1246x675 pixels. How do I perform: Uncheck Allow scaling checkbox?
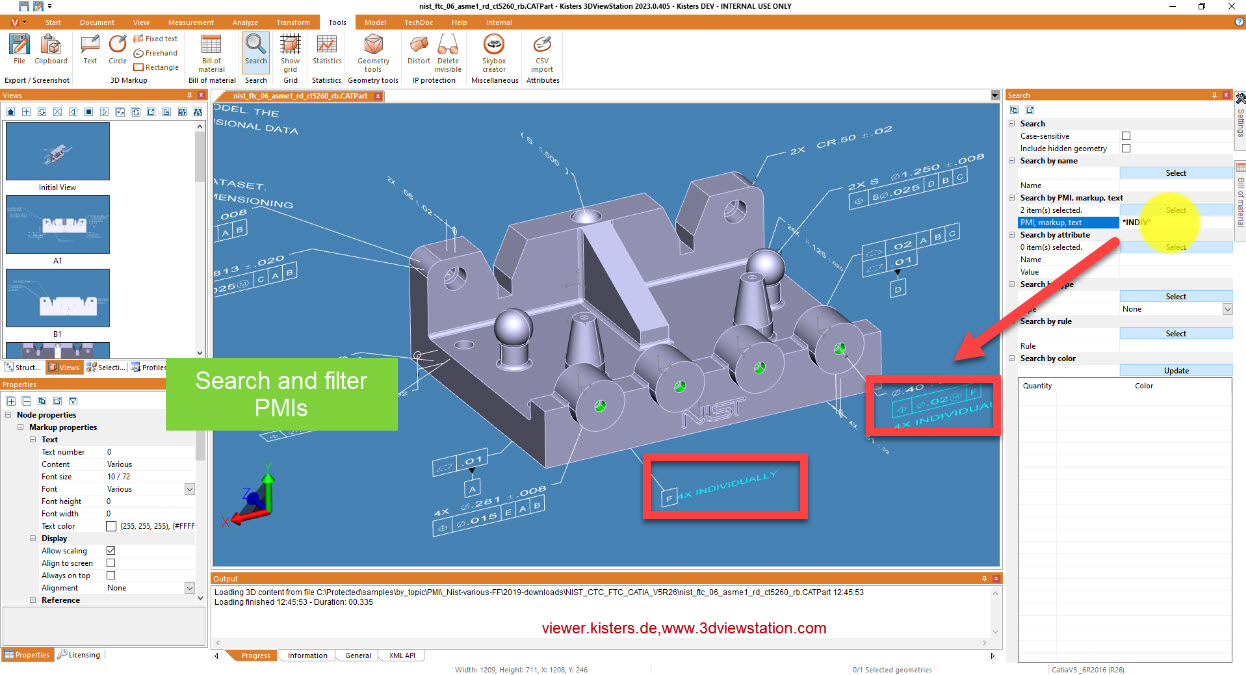tap(111, 551)
